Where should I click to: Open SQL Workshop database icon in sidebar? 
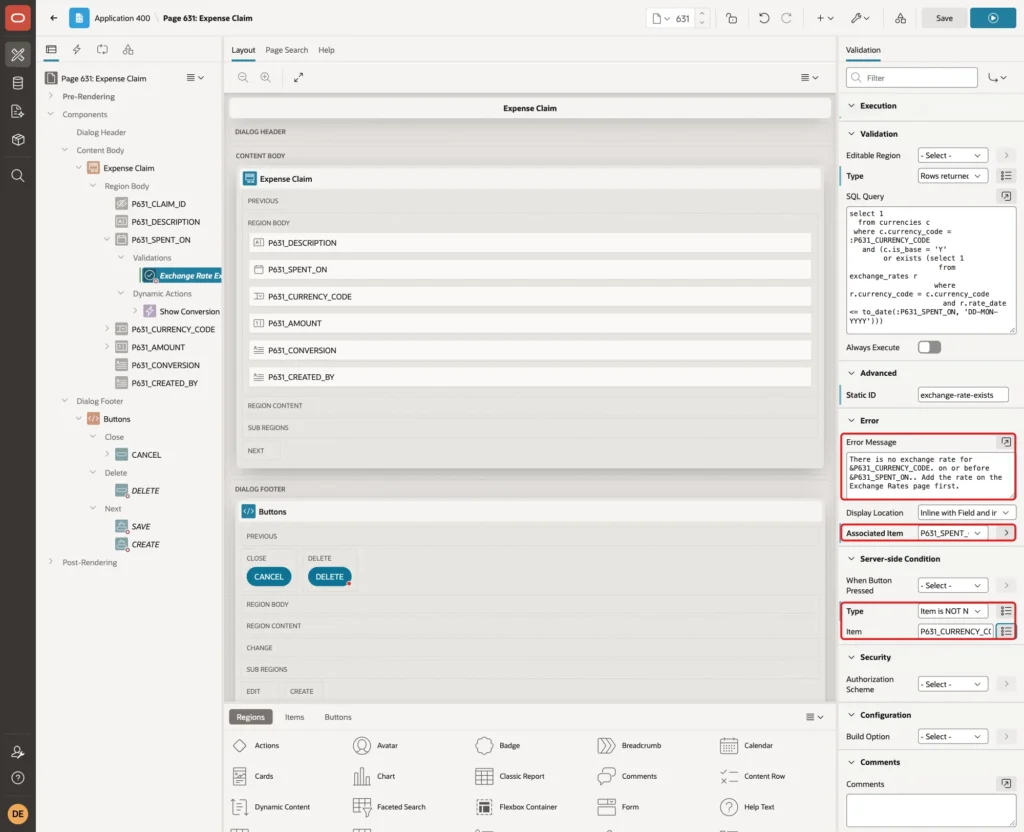[x=18, y=83]
